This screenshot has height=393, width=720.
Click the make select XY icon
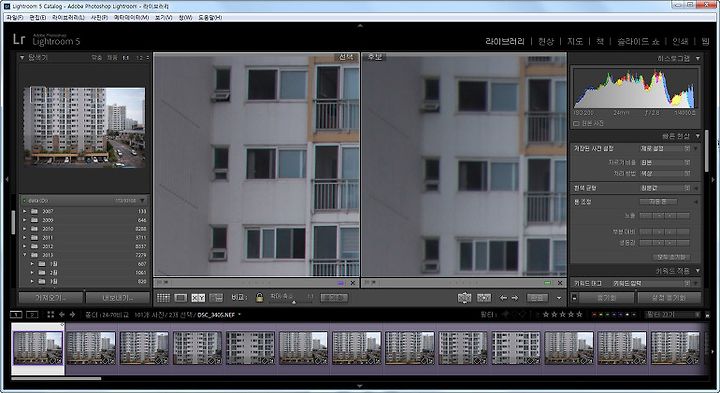pos(484,298)
